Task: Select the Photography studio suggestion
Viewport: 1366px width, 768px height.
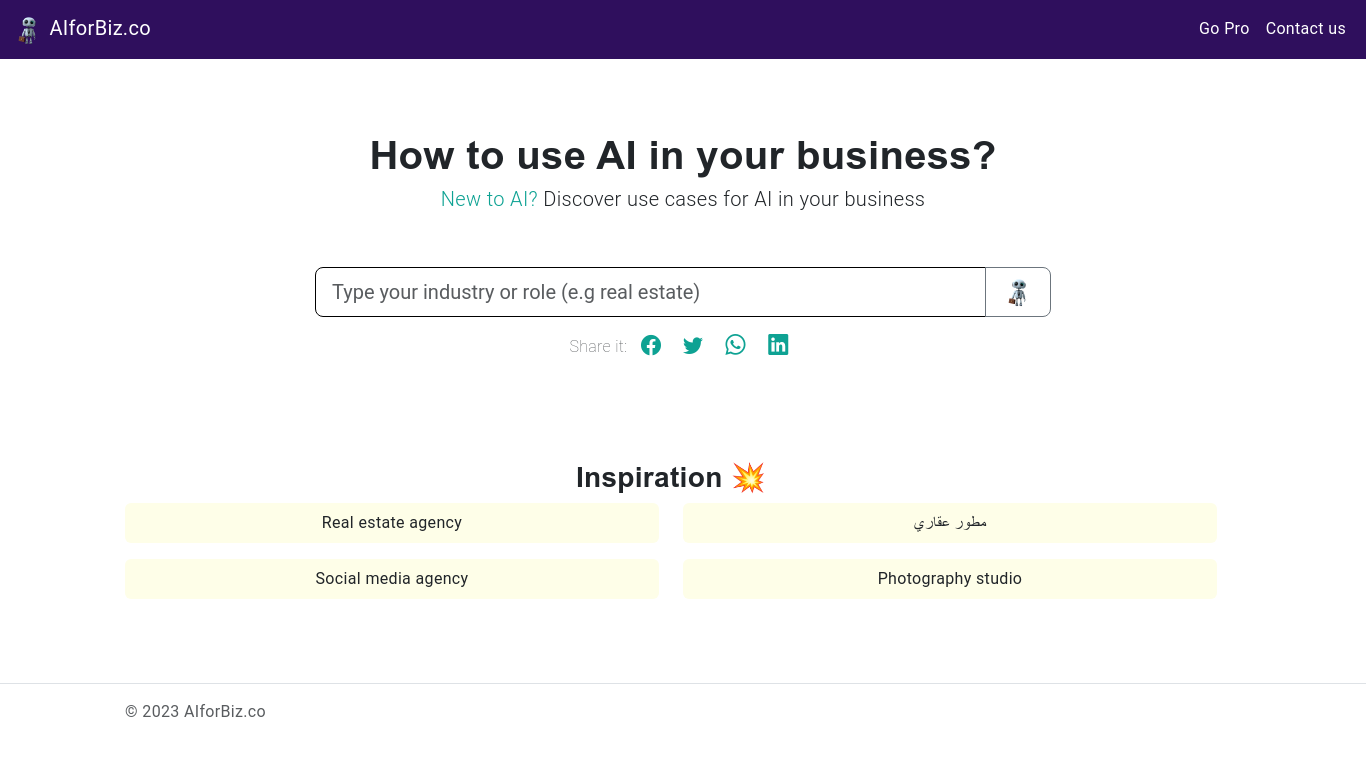Action: 949,578
